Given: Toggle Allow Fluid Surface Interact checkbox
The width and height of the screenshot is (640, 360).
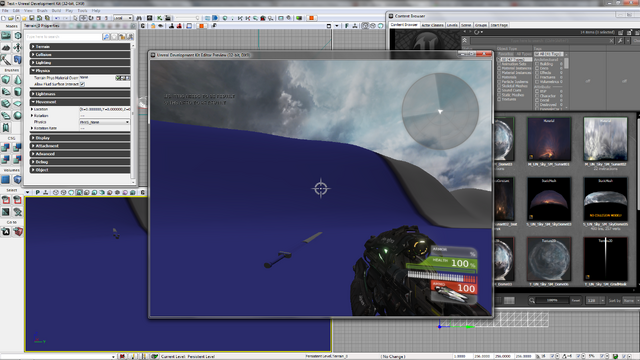Looking at the screenshot, I should [82, 84].
